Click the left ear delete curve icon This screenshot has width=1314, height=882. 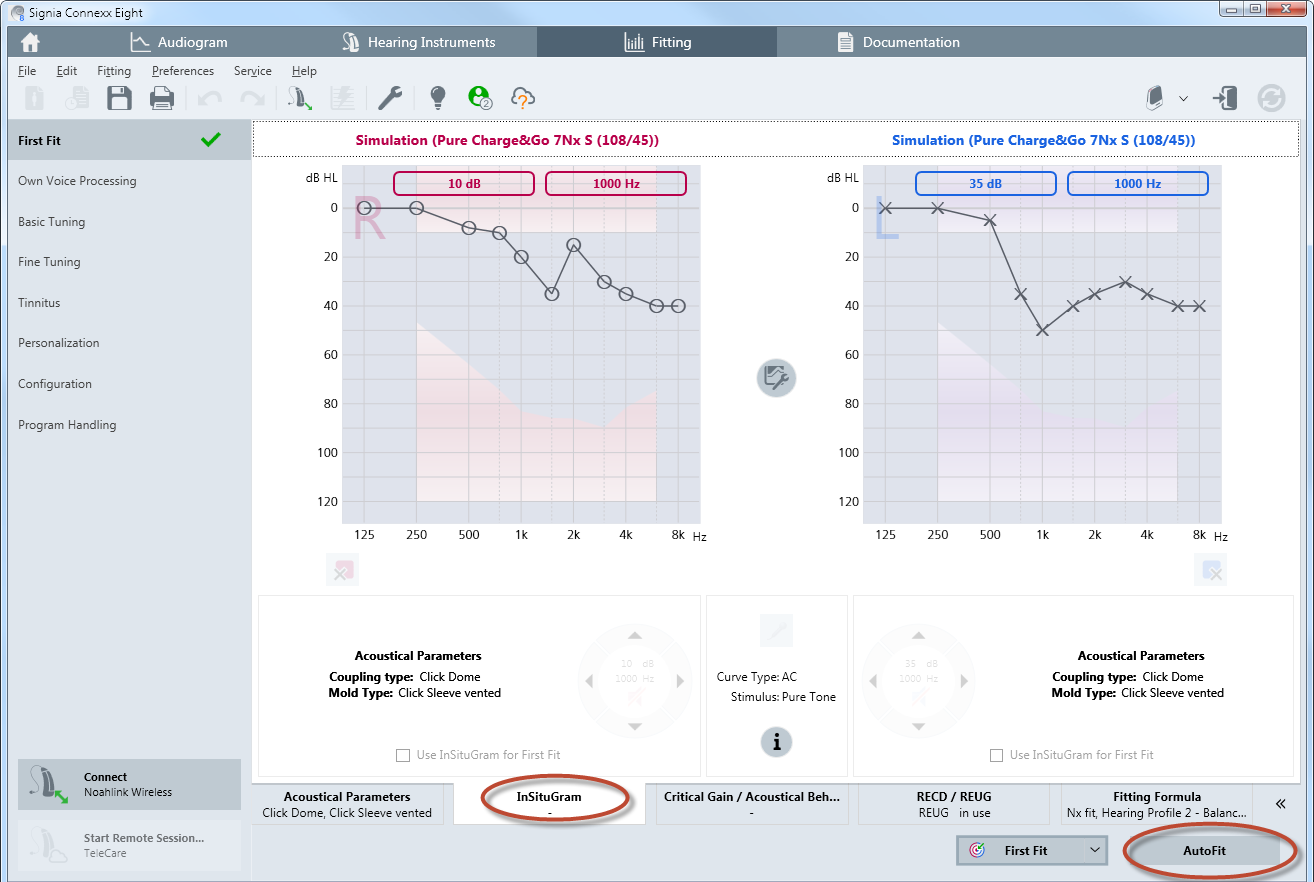(x=1210, y=572)
